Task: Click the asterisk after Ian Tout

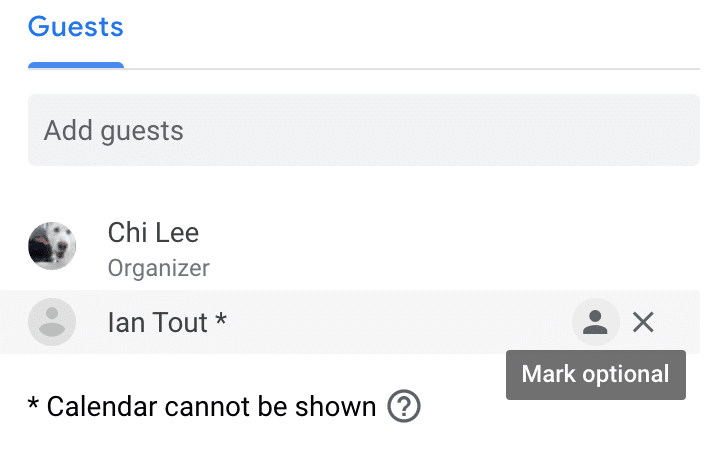Action: [x=221, y=320]
